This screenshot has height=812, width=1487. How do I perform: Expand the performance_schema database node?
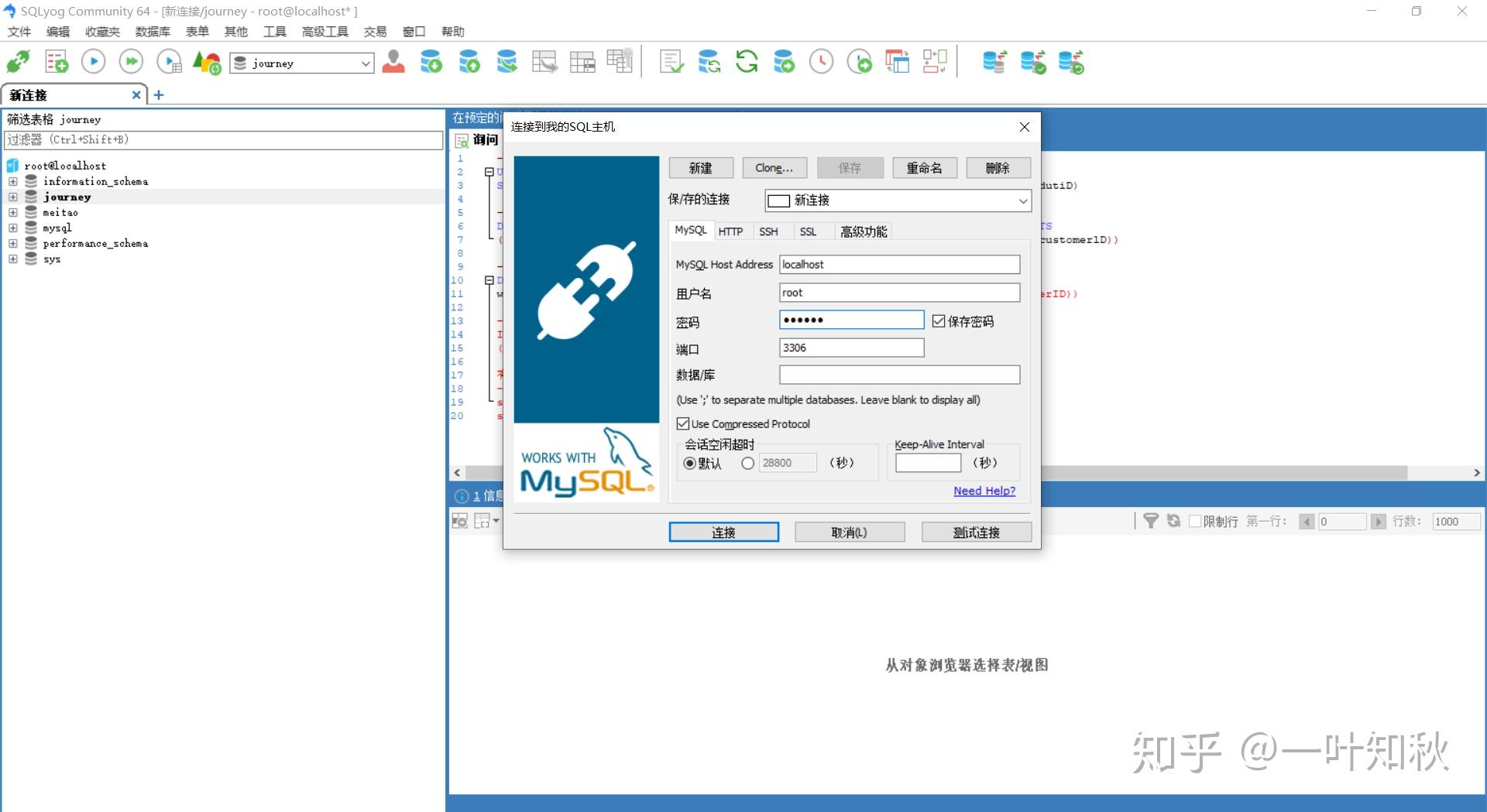tap(13, 243)
